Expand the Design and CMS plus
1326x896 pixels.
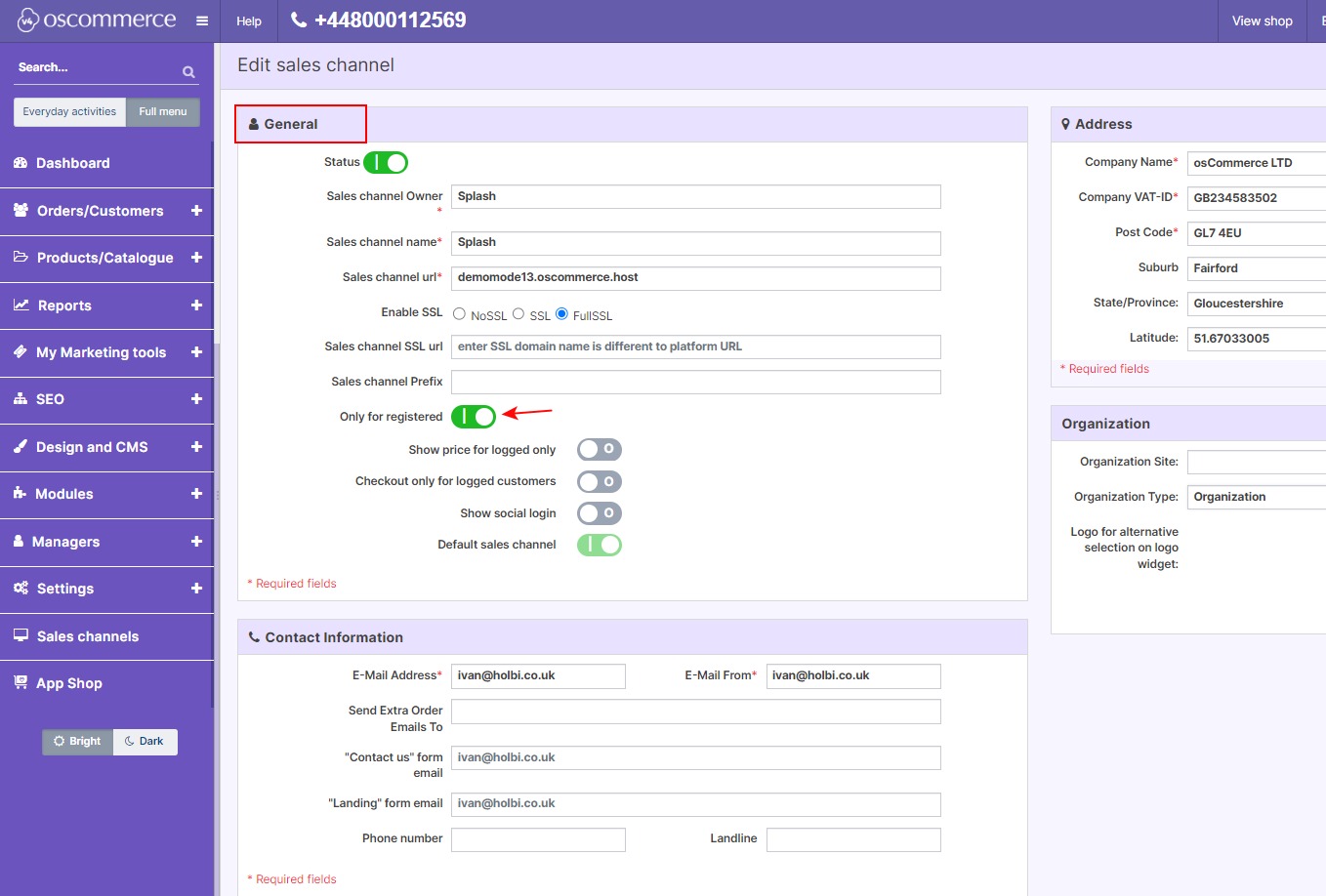(196, 447)
